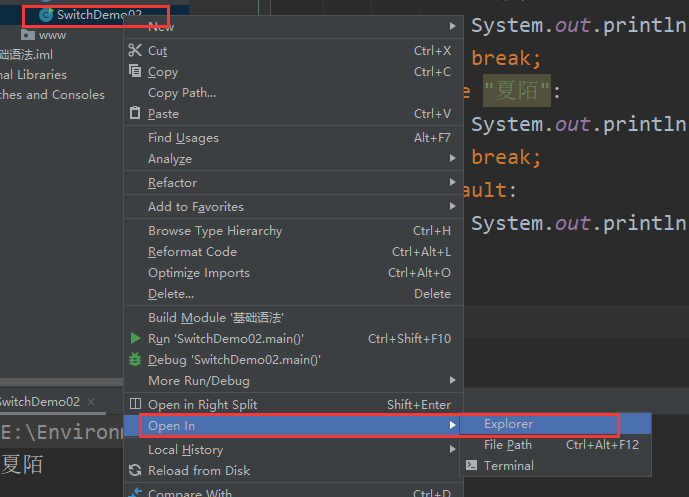The image size is (689, 497).
Task: Run 'SwitchDemo02.main()' from menu
Action: click(294, 339)
